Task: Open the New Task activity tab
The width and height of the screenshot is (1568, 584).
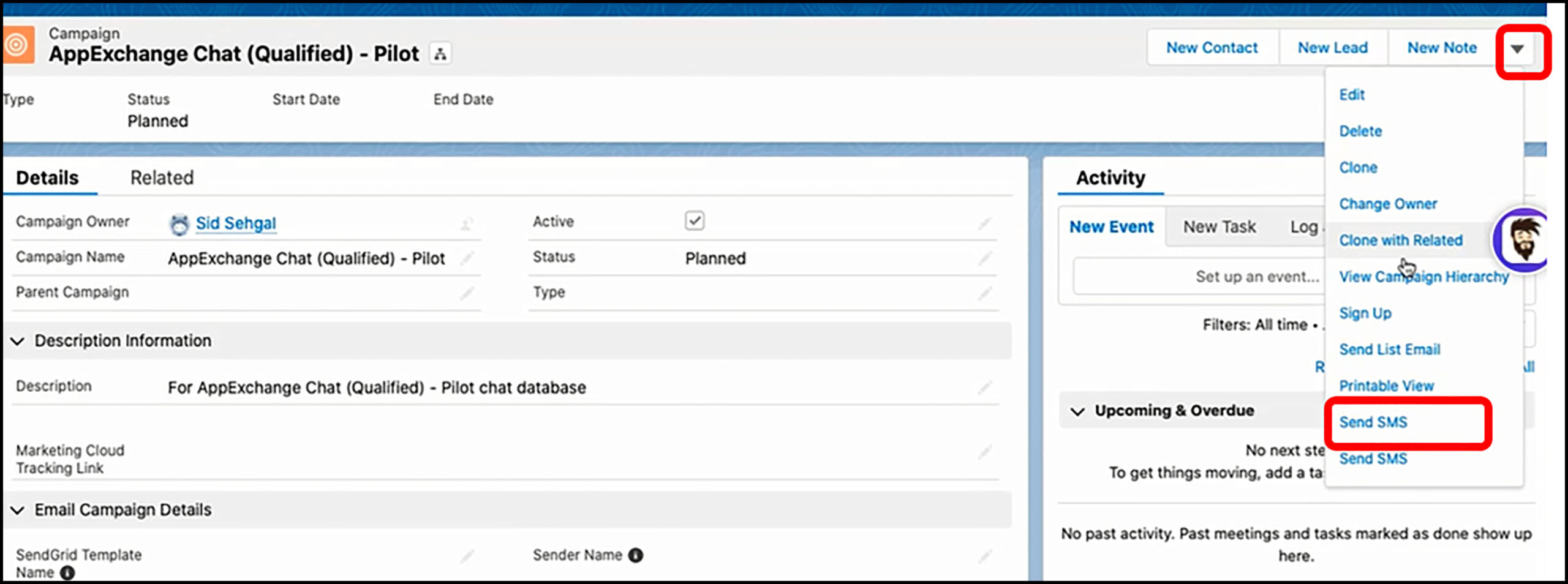Action: (x=1219, y=227)
